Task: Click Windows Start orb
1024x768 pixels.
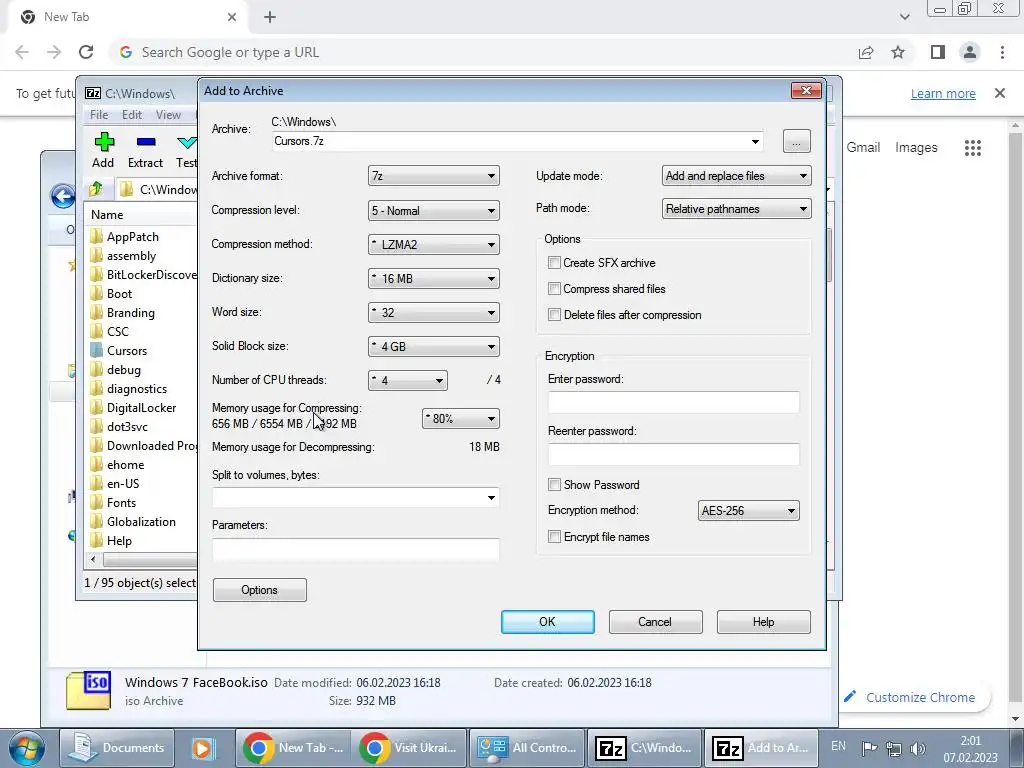Action: [27, 748]
